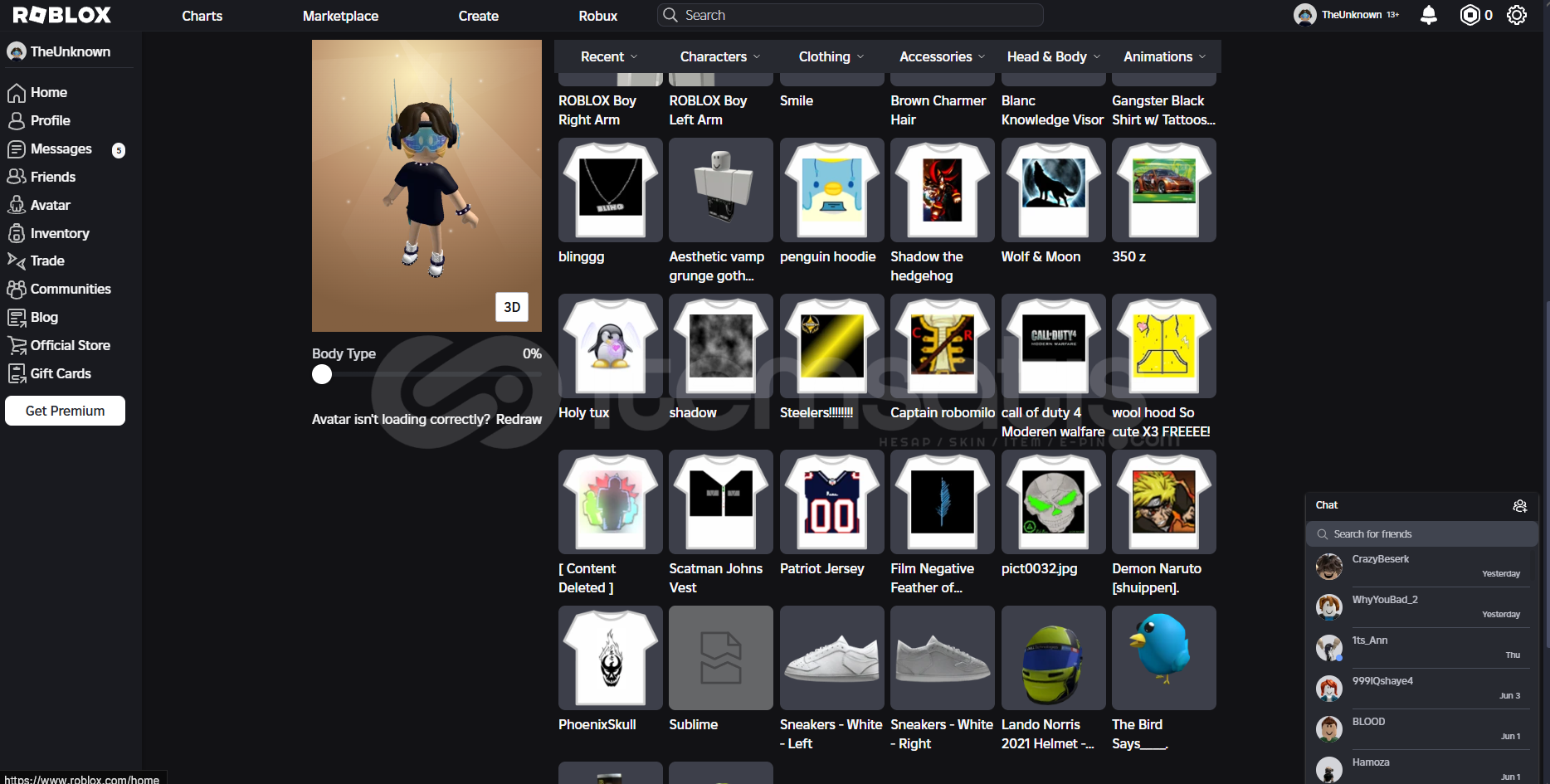
Task: Click the main search field
Action: tap(851, 15)
